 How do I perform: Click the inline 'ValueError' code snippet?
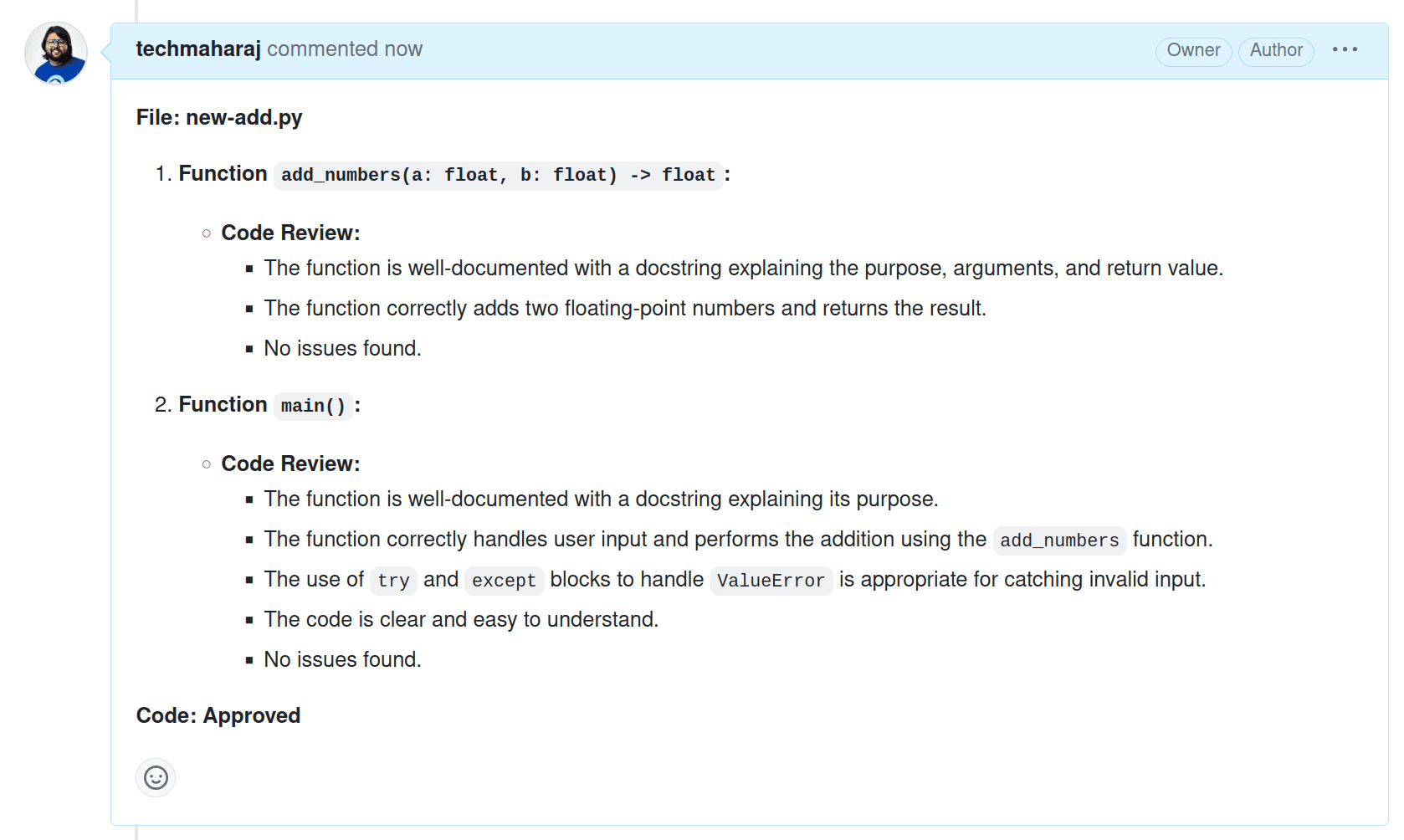[771, 581]
